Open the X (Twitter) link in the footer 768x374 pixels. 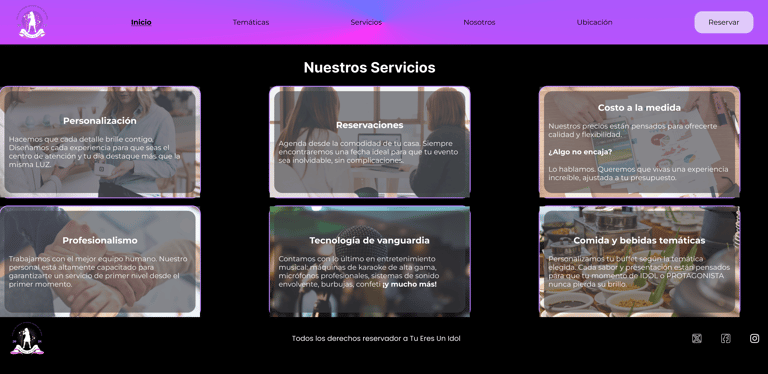tap(696, 338)
